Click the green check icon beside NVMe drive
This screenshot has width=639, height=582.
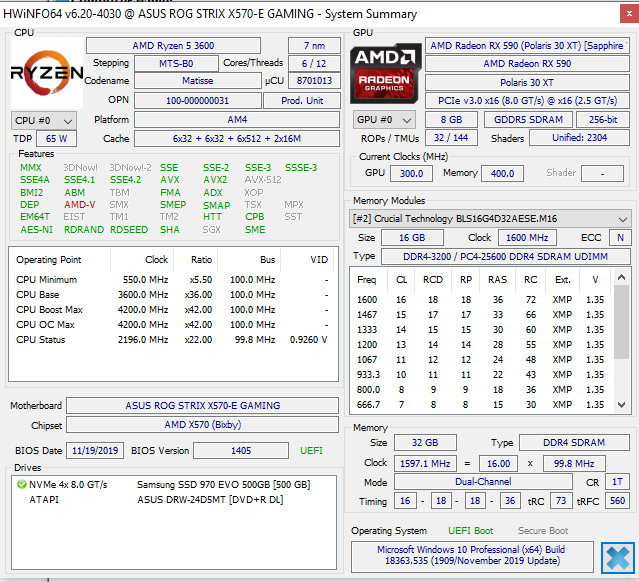[x=22, y=484]
